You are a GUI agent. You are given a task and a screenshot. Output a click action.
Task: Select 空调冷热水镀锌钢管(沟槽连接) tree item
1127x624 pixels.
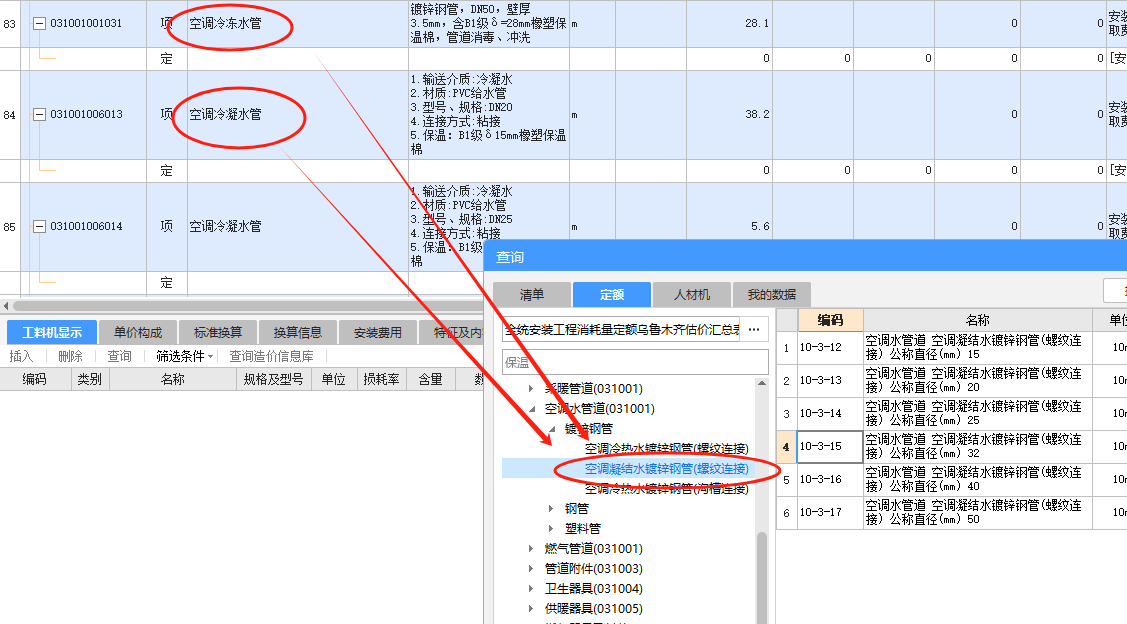pos(666,489)
